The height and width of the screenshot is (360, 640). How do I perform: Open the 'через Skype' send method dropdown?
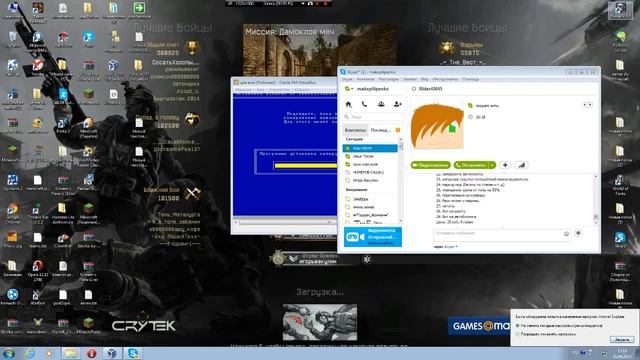[446, 247]
